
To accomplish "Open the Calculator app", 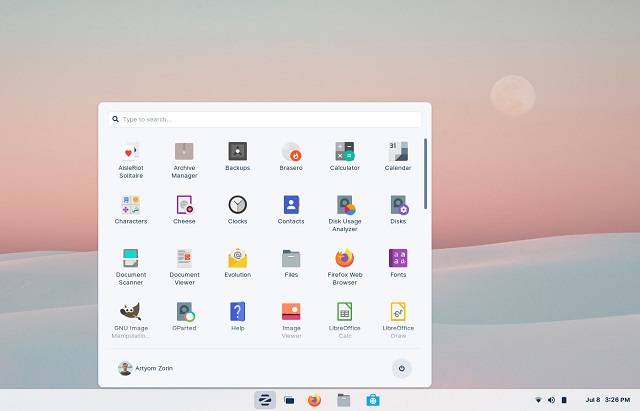I will [344, 156].
